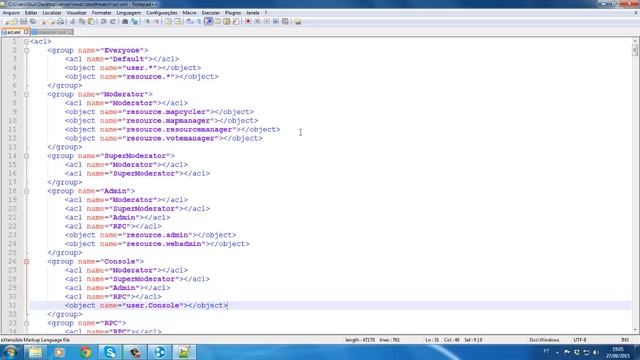Toggle the highlighted Indent Guide button

point(208,21)
